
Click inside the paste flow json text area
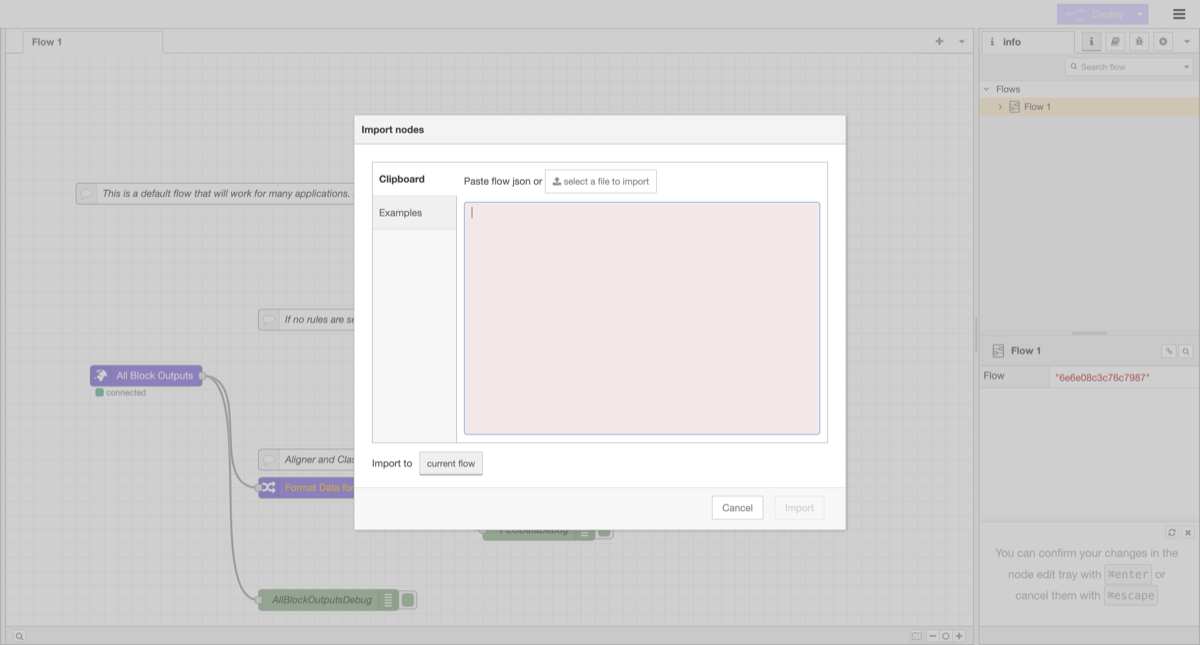click(x=641, y=316)
